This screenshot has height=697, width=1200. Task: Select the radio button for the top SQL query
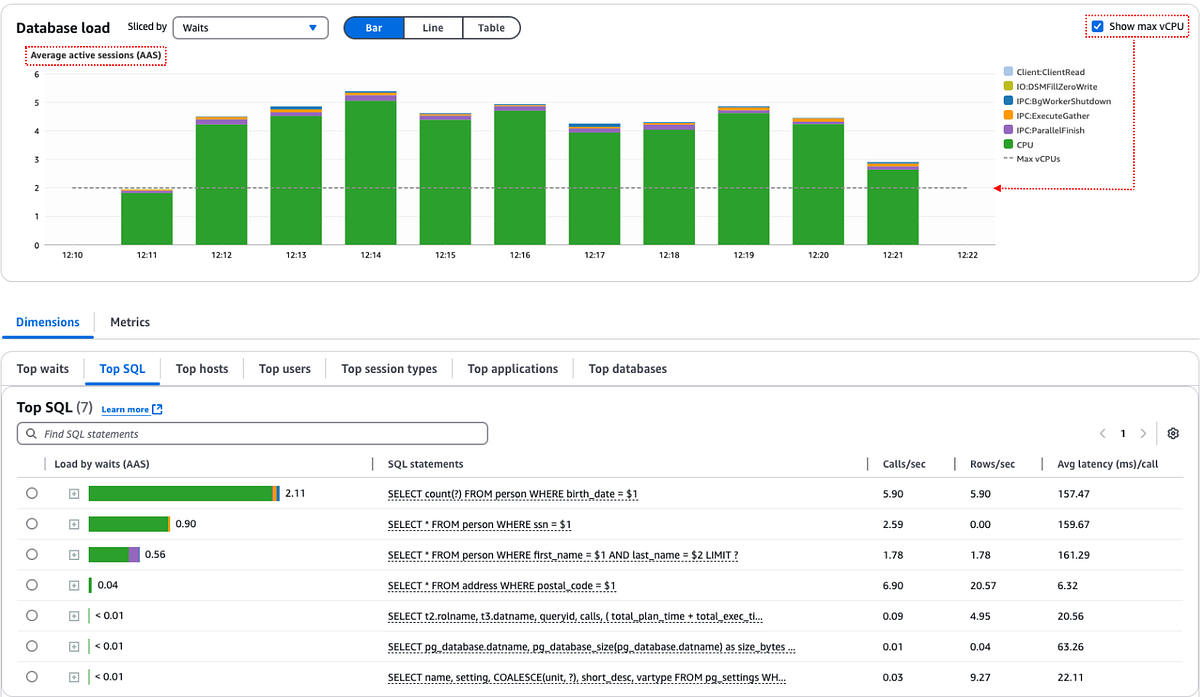click(31, 493)
